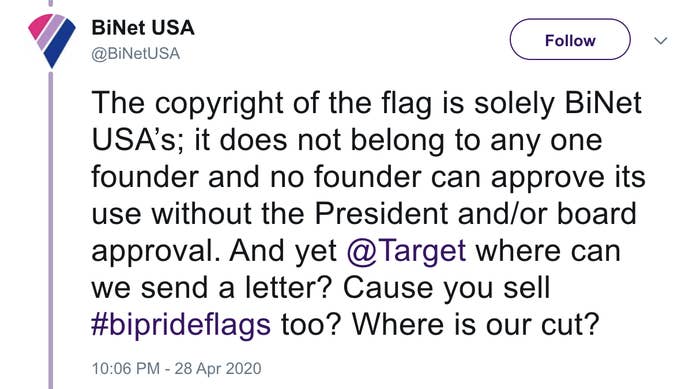Click the tweet's first line about copyright
The image size is (700, 389).
pos(367,103)
